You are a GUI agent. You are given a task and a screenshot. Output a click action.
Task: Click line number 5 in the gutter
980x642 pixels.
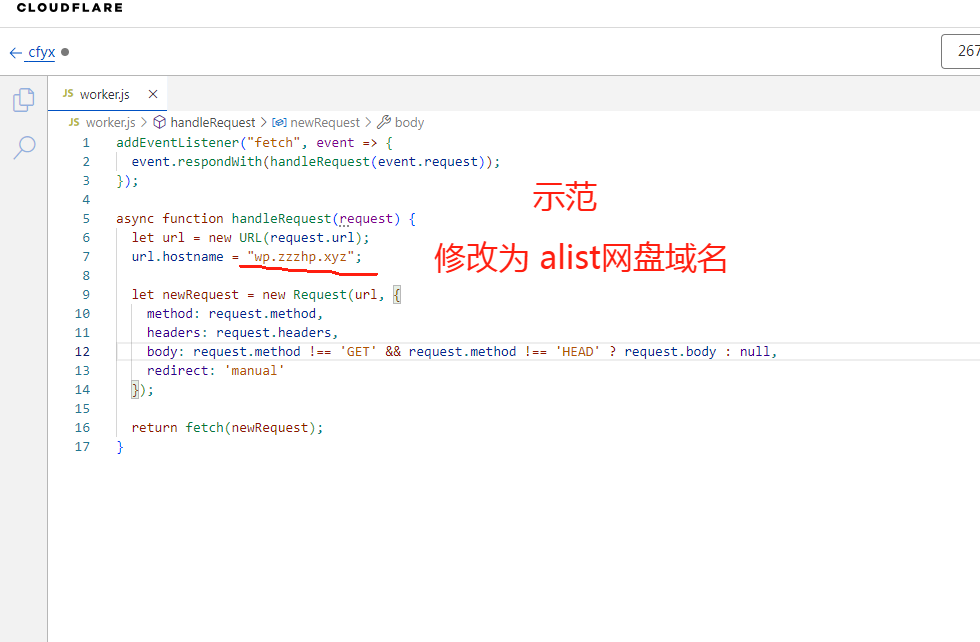(86, 219)
